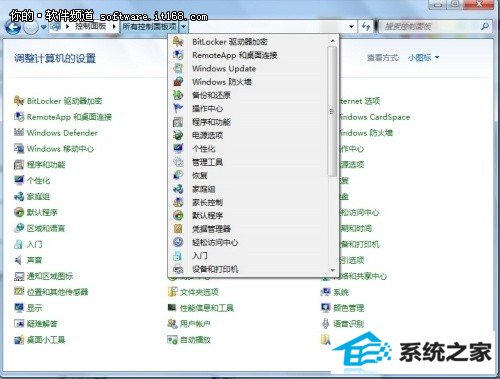Click the 区域和语言 globe icon
Image resolution: width=500 pixels, height=379 pixels.
point(19,228)
